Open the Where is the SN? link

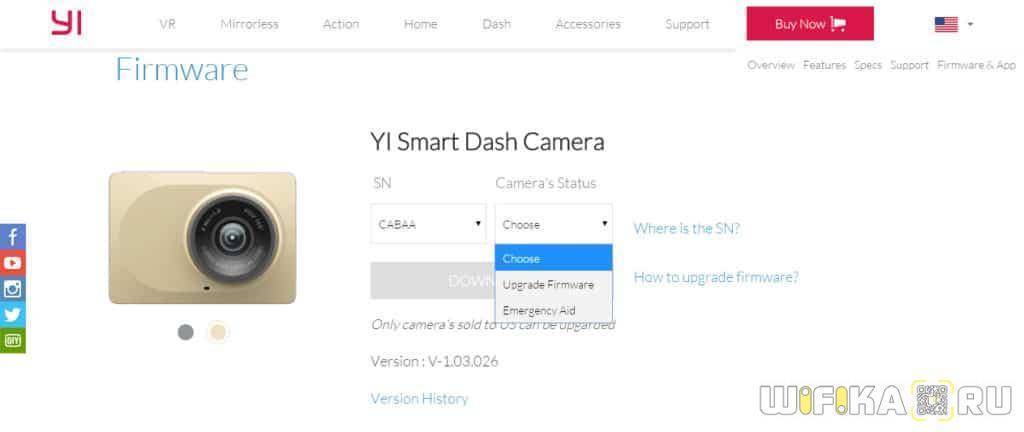(687, 228)
